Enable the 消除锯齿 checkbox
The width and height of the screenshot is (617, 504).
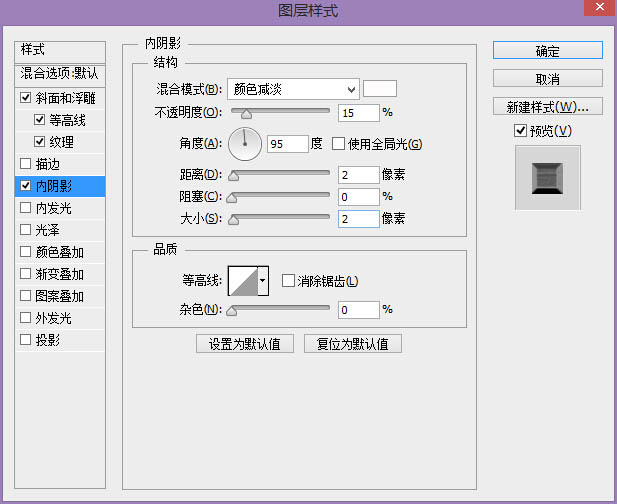[288, 282]
